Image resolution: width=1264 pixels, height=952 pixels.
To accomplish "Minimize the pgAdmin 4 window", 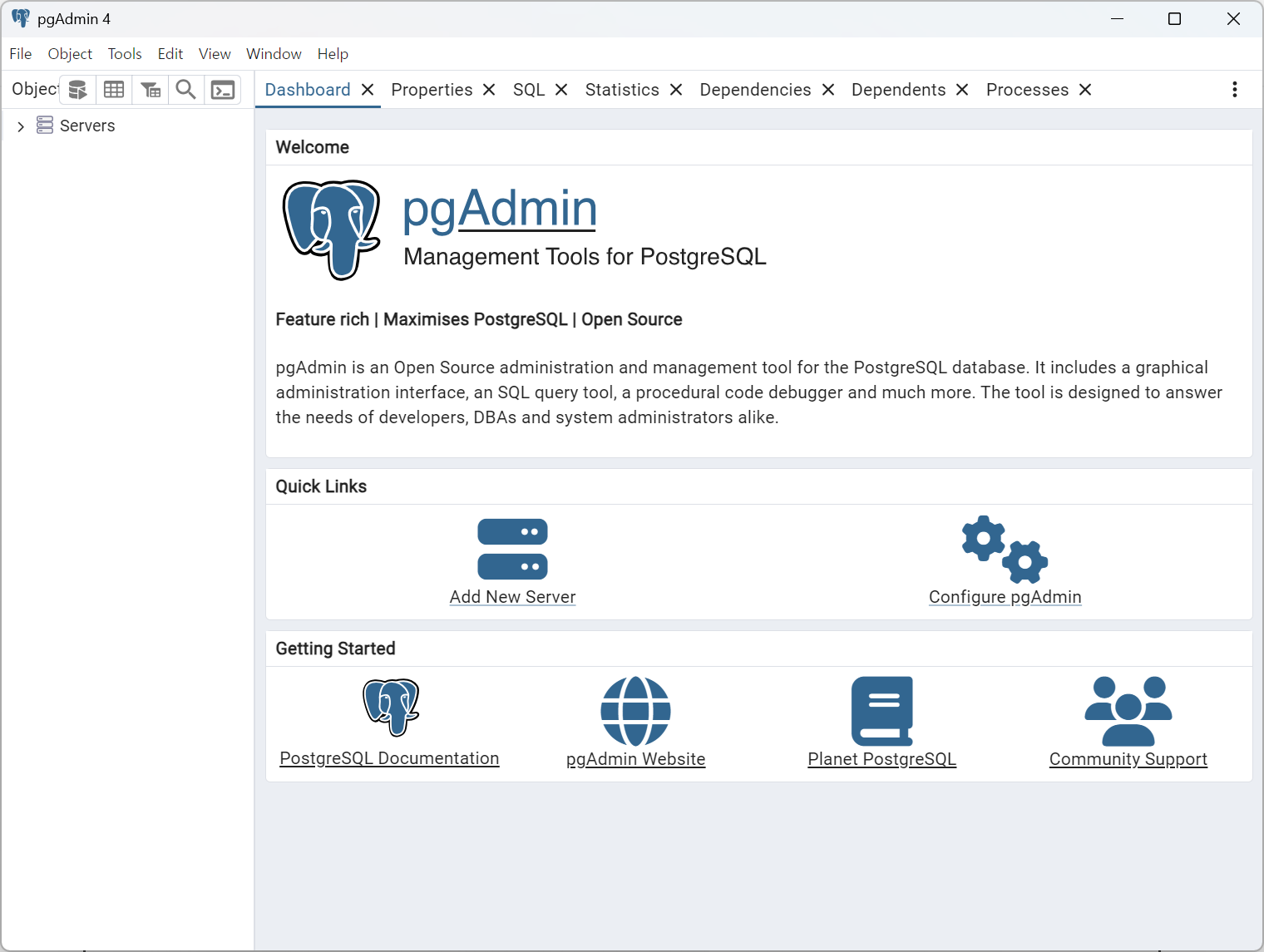I will click(1118, 18).
